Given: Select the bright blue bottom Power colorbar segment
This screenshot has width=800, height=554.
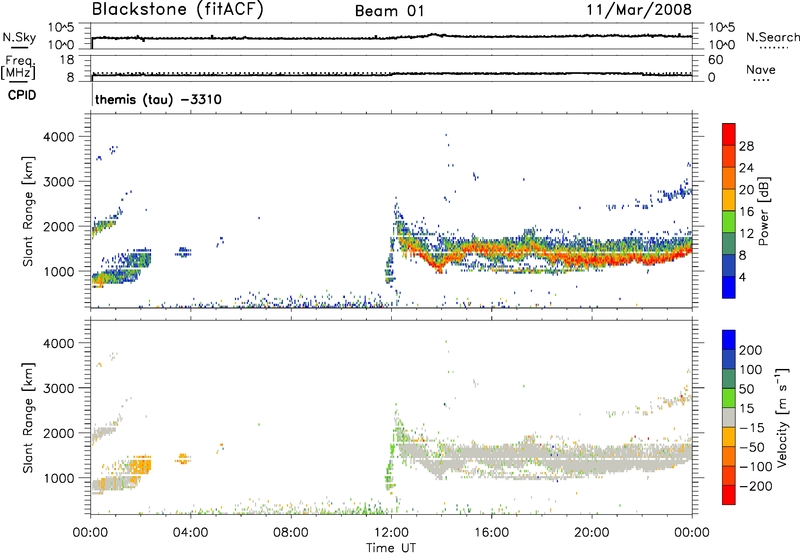Looking at the screenshot, I should point(729,287).
